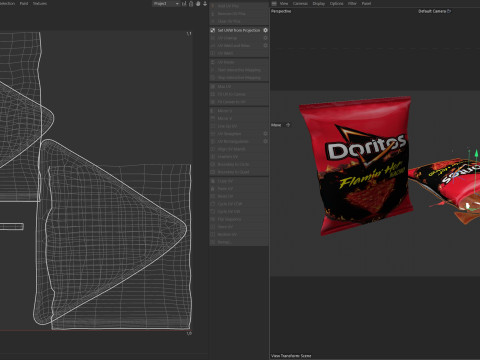This screenshot has width=480, height=360.
Task: Expand the Project dropdown in UV header
Action: pyautogui.click(x=166, y=4)
